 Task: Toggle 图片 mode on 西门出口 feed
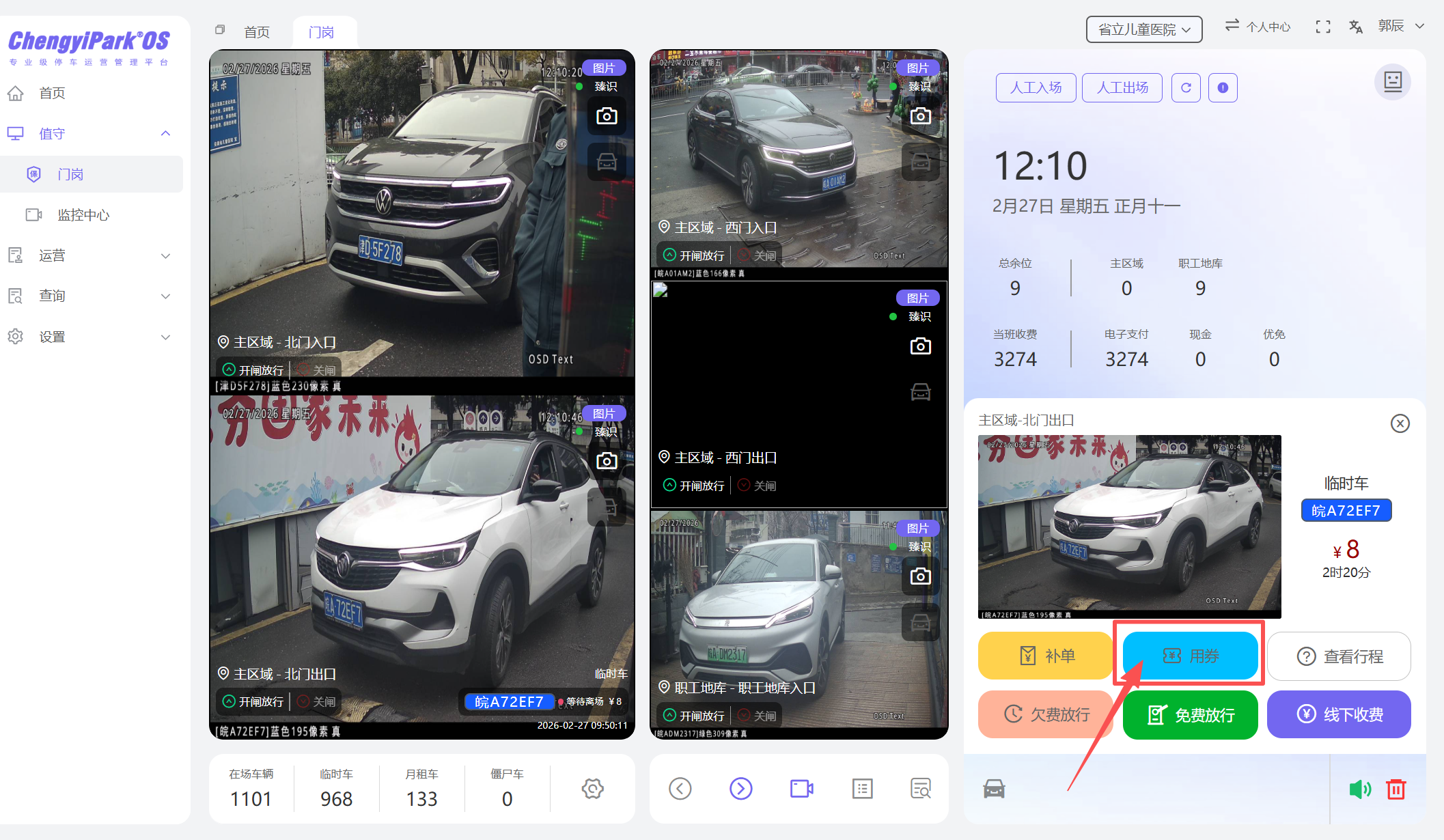click(917, 298)
